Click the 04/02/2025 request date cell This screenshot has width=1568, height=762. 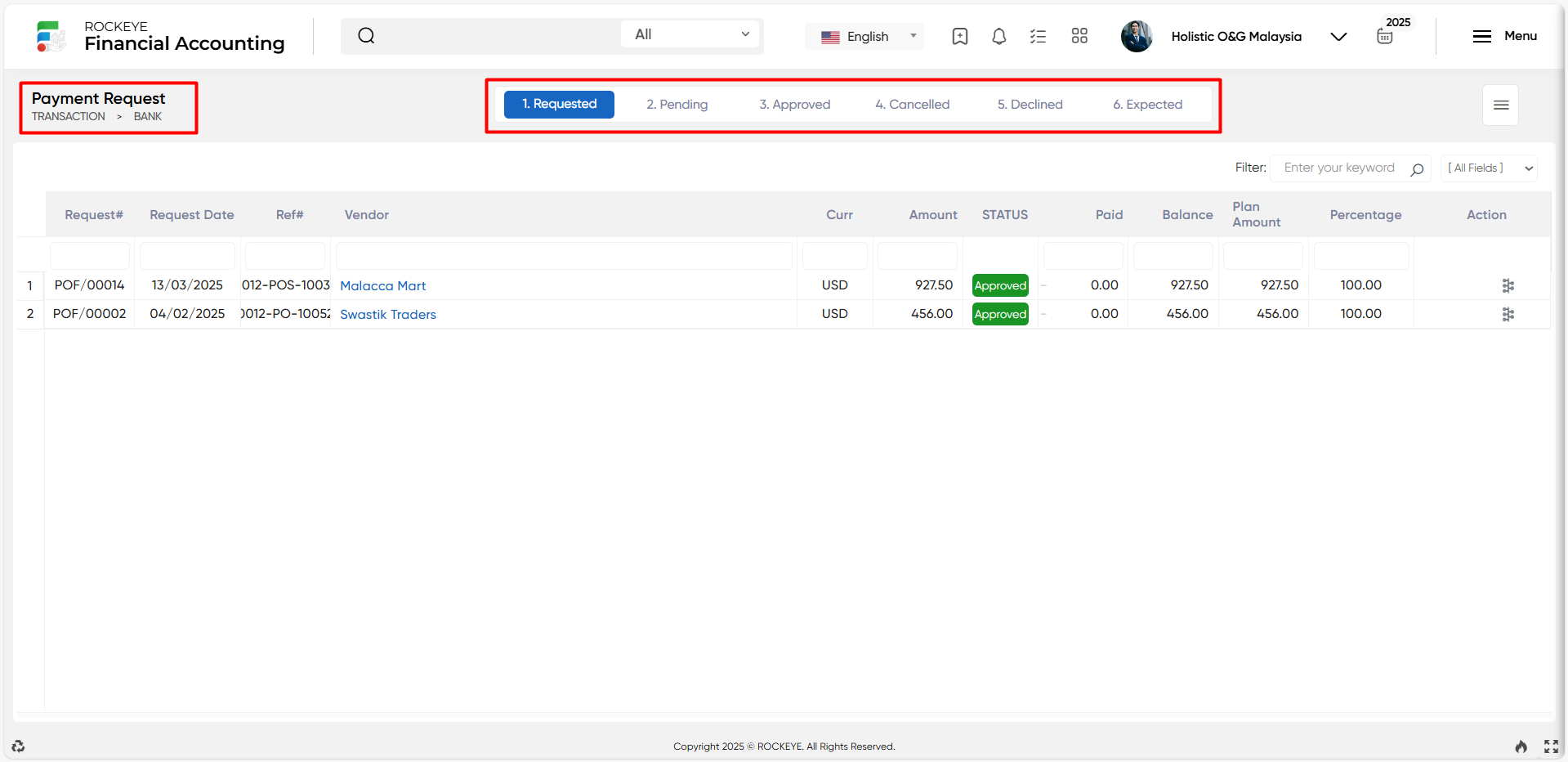click(x=187, y=314)
